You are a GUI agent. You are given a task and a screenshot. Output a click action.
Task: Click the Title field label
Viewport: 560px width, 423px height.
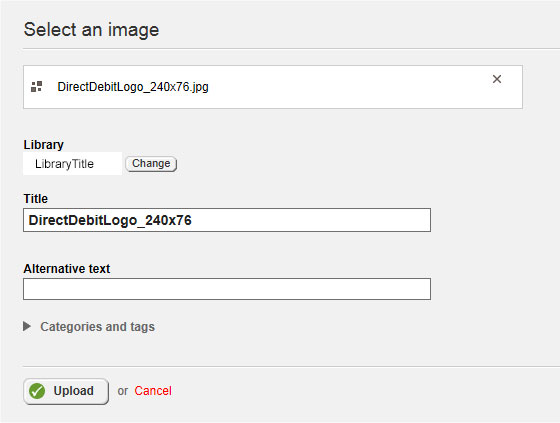(36, 199)
